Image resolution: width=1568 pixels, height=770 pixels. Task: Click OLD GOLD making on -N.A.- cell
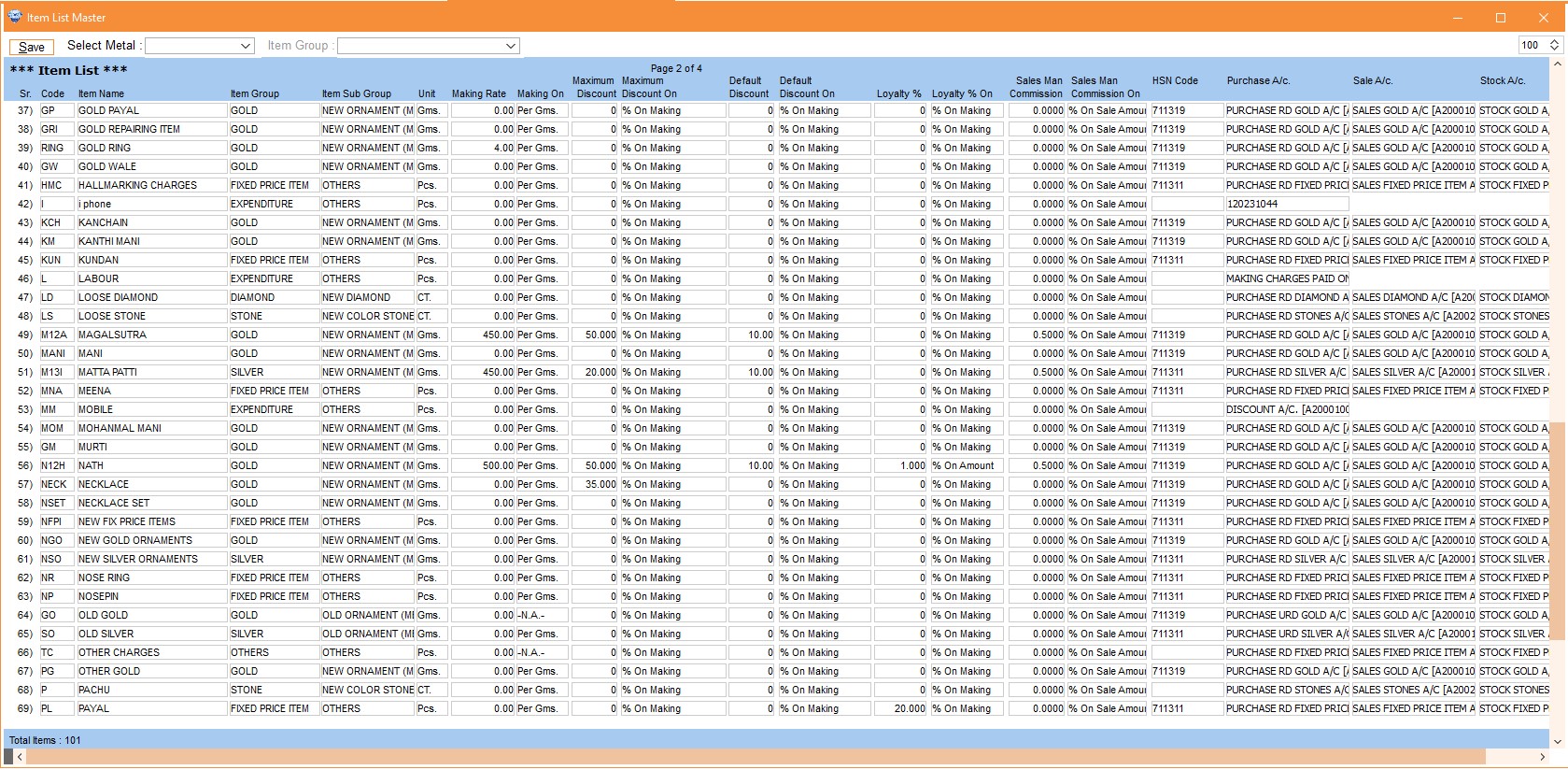click(541, 615)
